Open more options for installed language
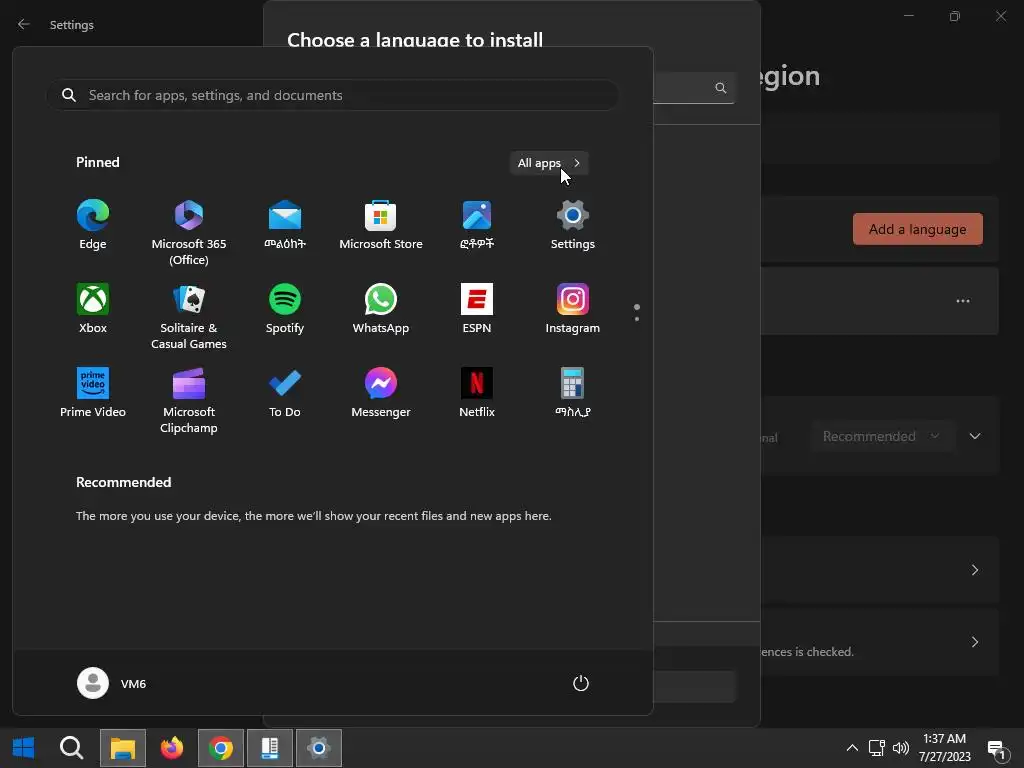This screenshot has width=1024, height=768. [963, 301]
